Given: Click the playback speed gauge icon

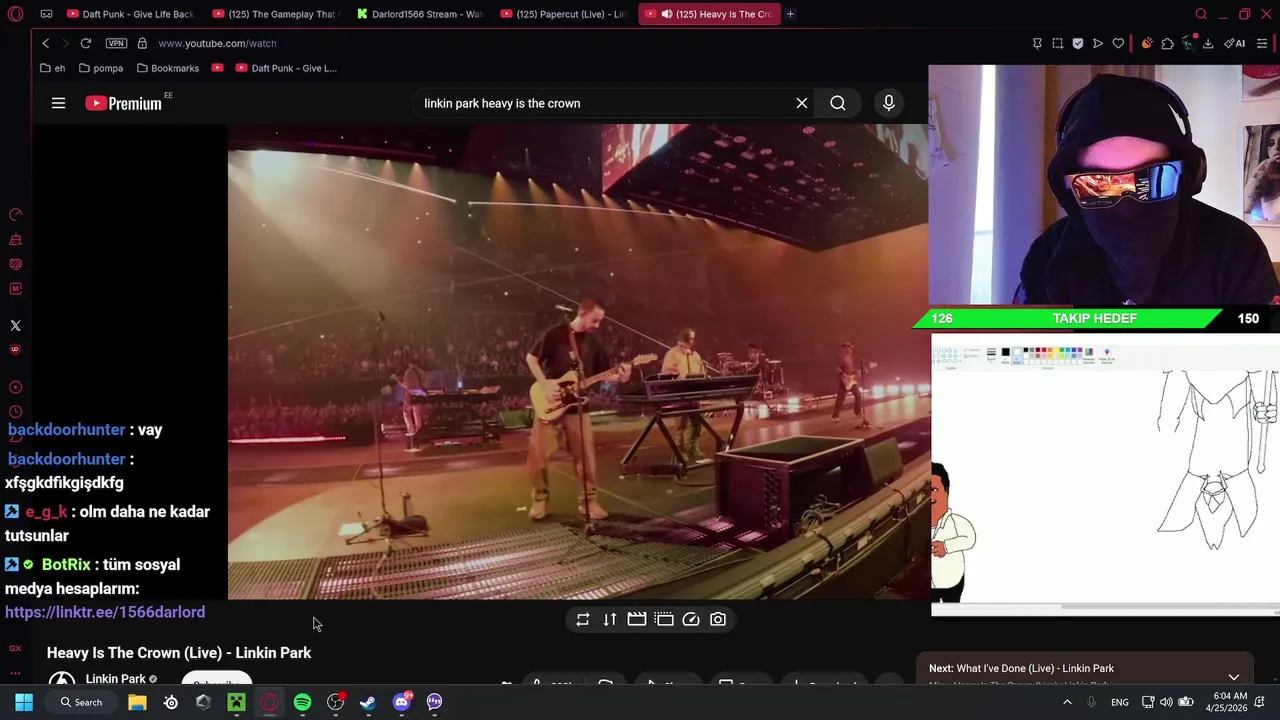Looking at the screenshot, I should tap(691, 620).
